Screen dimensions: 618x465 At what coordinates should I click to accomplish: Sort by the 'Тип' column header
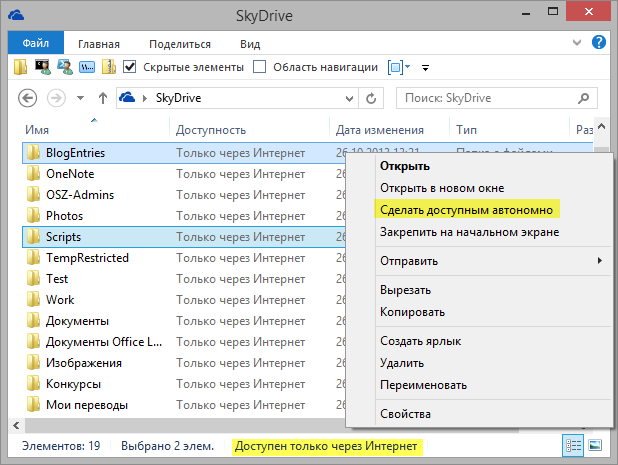point(510,129)
